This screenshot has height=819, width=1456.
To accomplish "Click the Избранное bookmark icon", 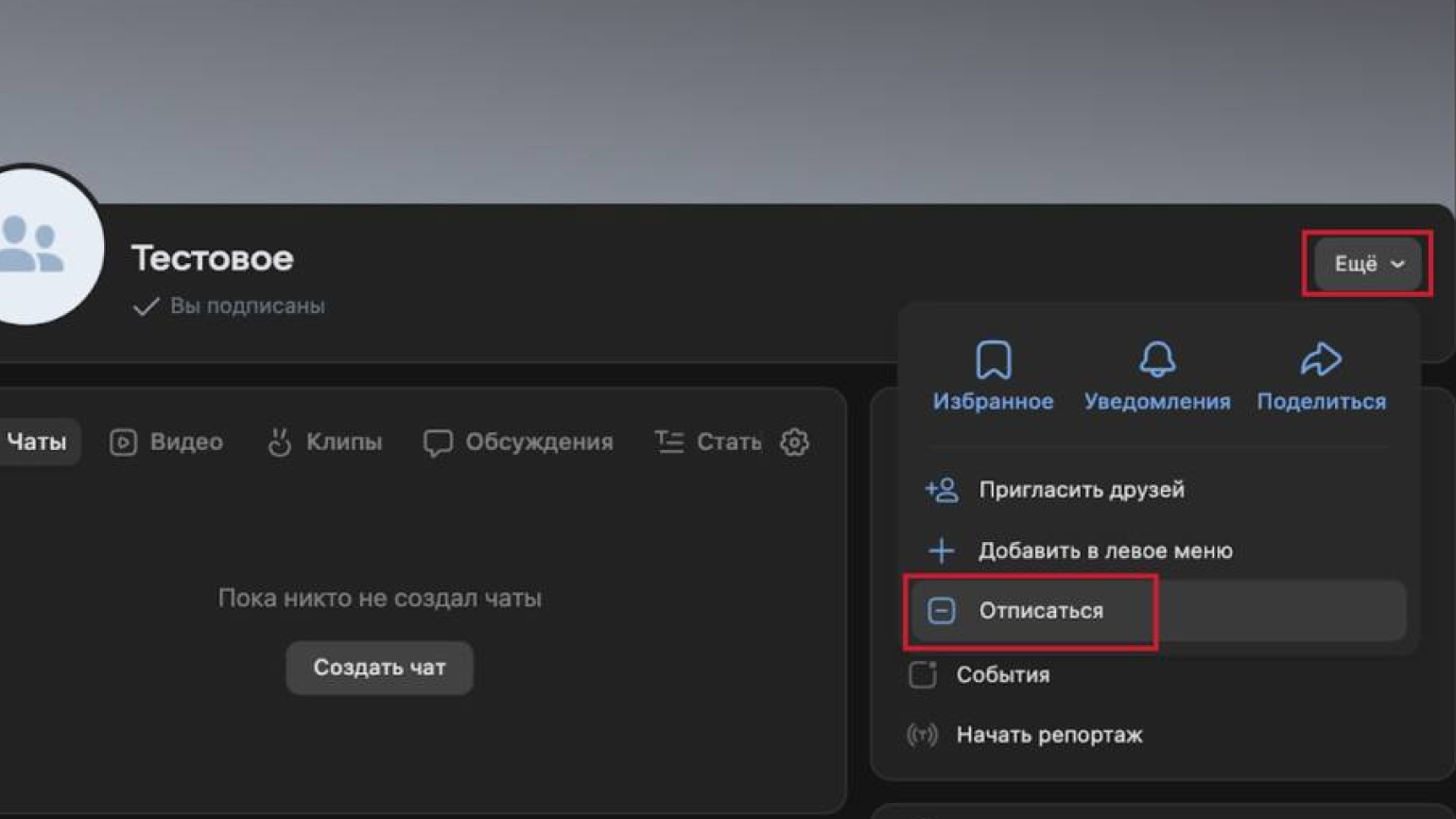I will click(x=993, y=359).
